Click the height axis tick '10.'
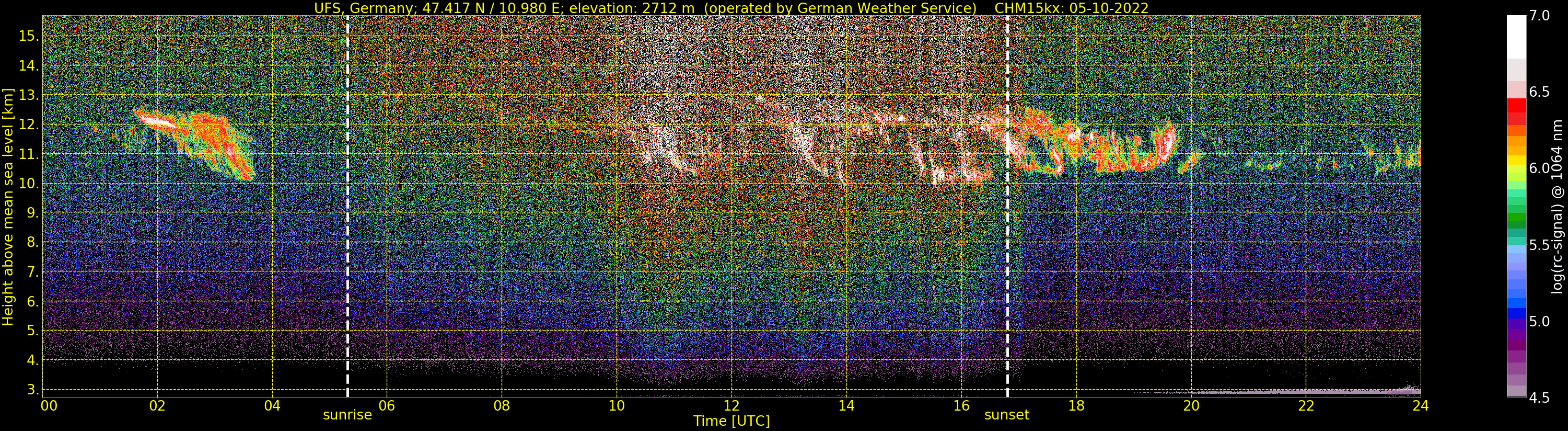Viewport: 1568px width, 431px height. (x=29, y=184)
